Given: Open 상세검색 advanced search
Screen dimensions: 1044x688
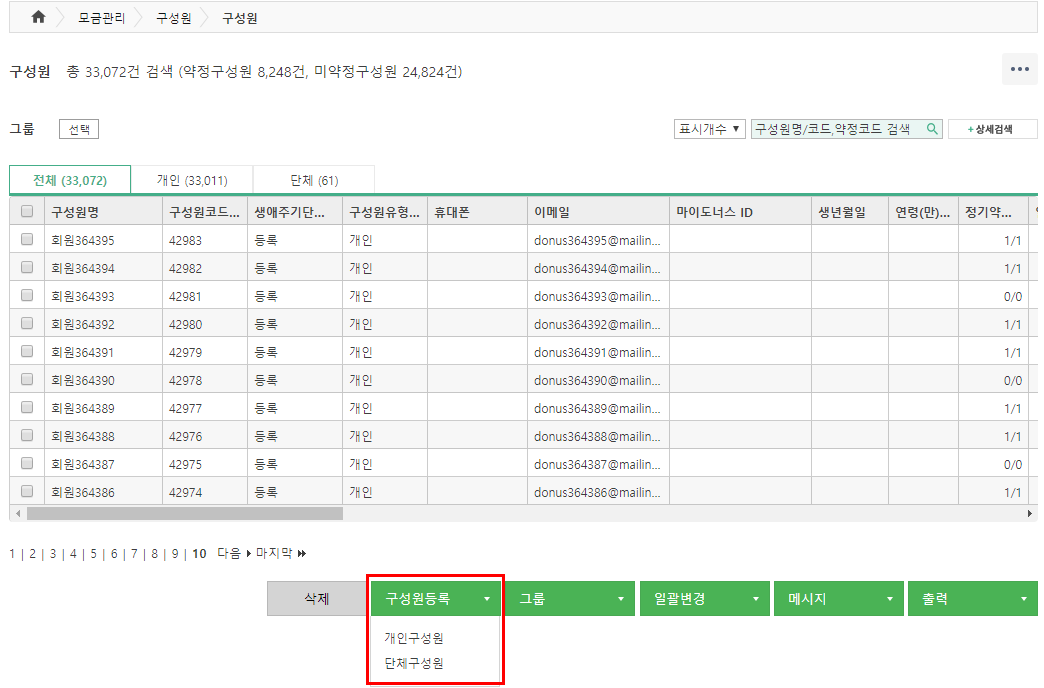Looking at the screenshot, I should (x=993, y=129).
